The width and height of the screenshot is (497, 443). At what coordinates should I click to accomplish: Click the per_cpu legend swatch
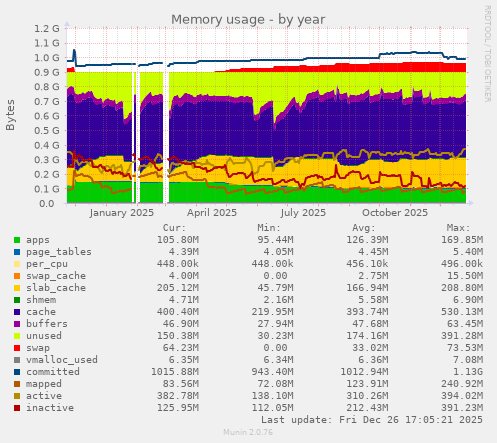pos(17,264)
